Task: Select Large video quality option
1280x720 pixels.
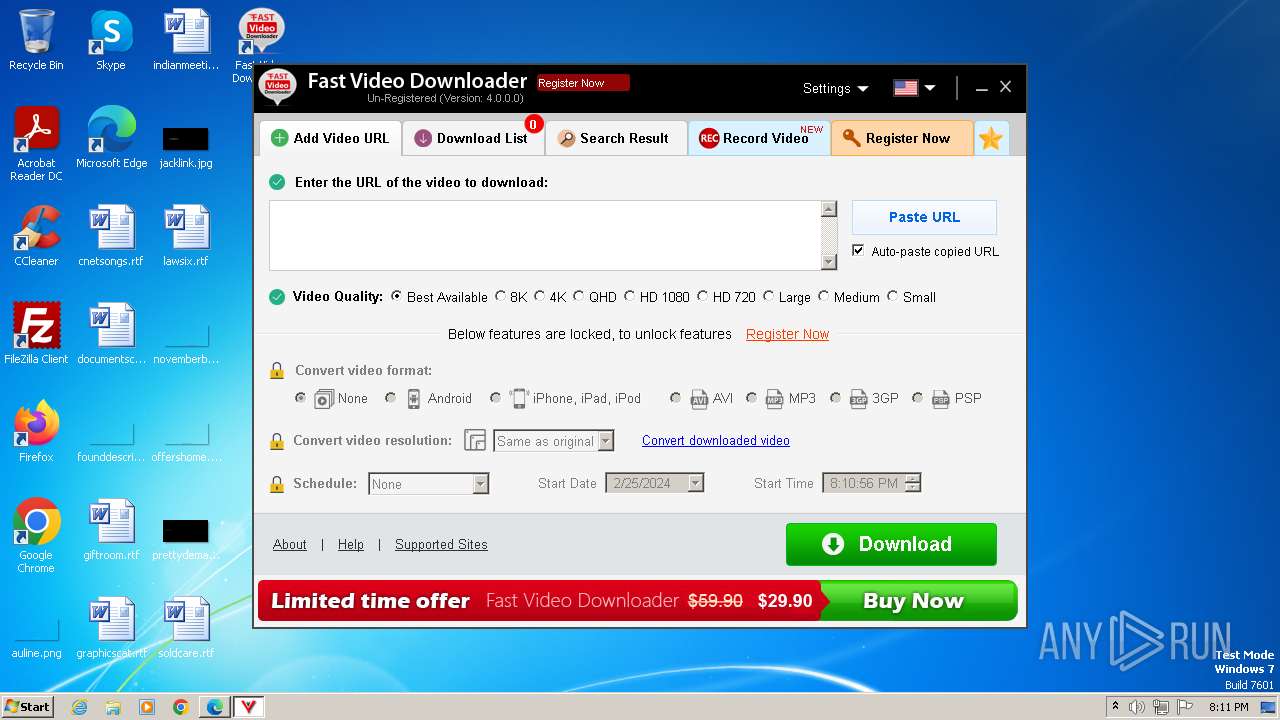Action: click(768, 297)
